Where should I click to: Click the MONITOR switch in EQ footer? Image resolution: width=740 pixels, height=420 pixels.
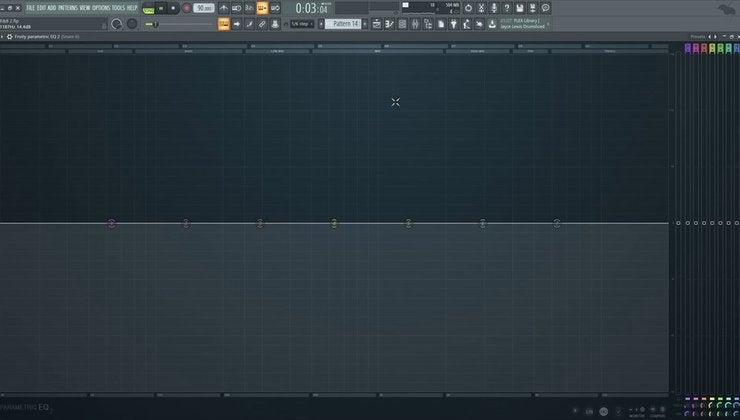coord(637,412)
